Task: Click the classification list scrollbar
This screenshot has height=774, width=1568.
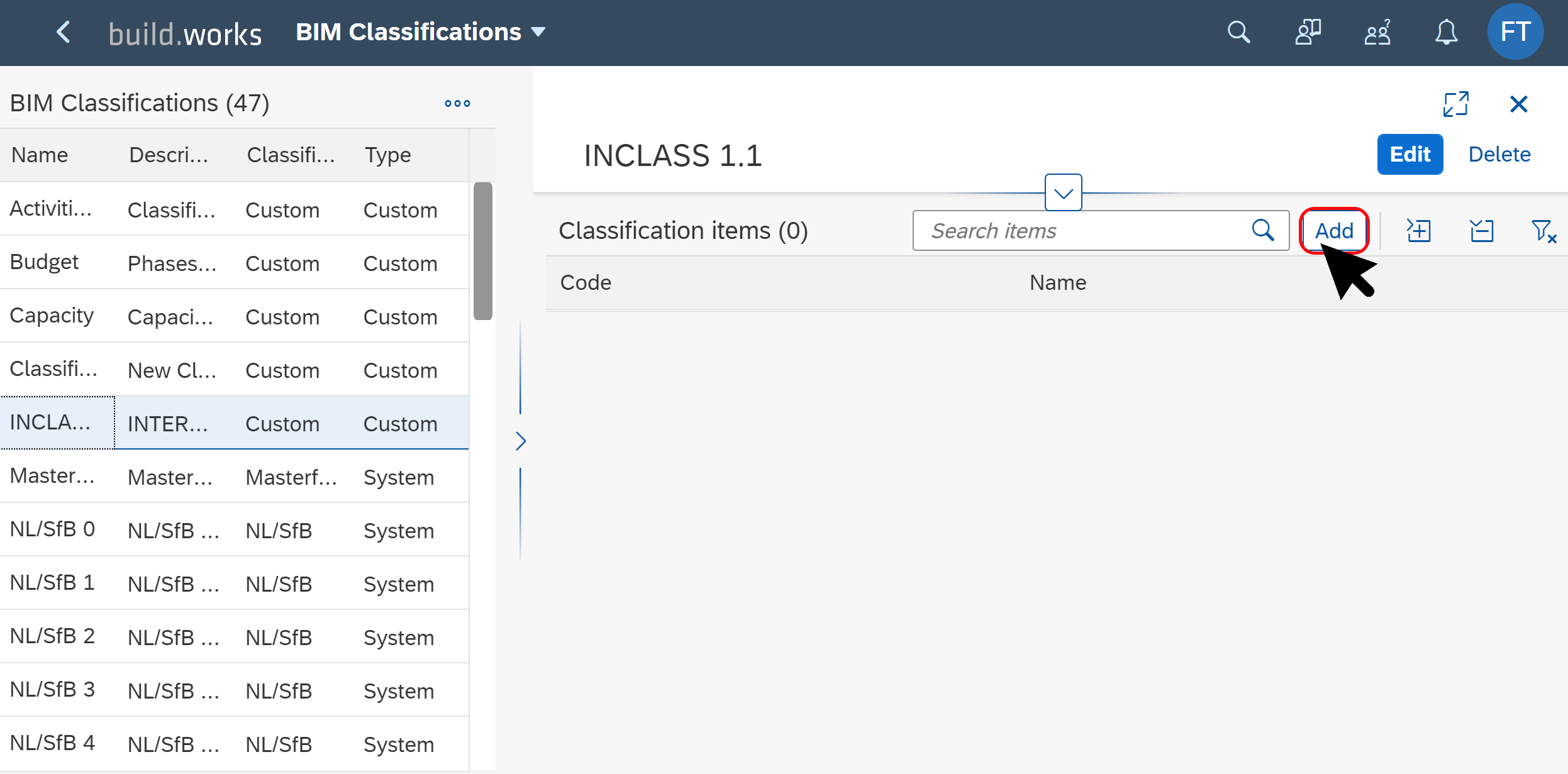Action: 482,252
